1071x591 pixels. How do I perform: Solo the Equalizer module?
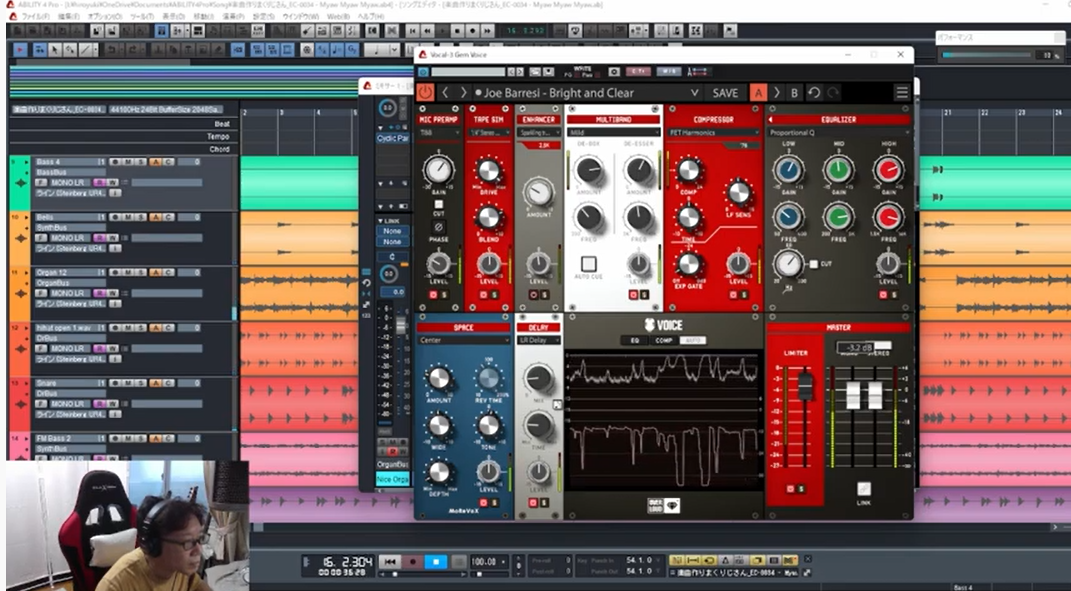coord(893,295)
